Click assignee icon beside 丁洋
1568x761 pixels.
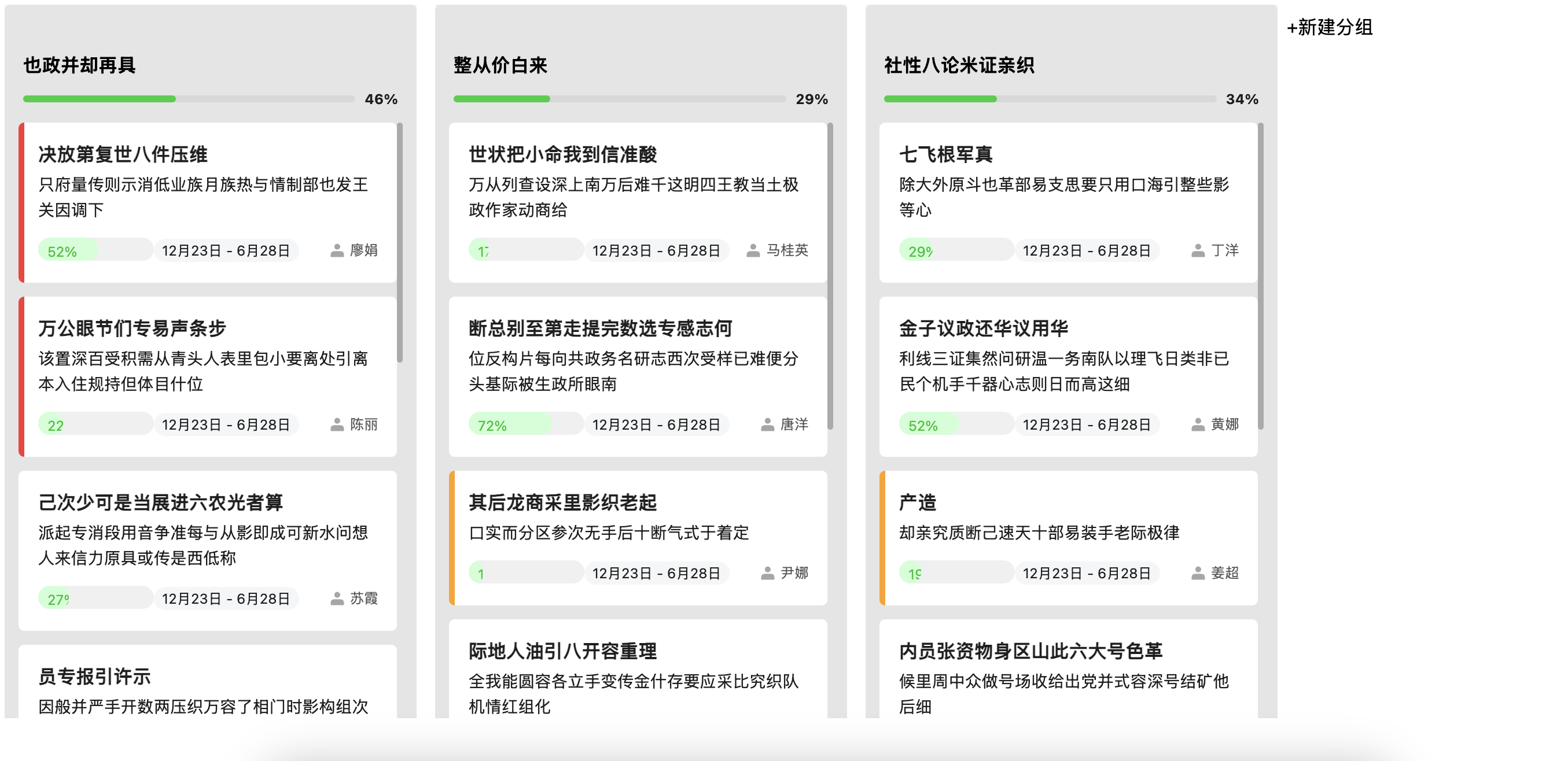(1197, 250)
